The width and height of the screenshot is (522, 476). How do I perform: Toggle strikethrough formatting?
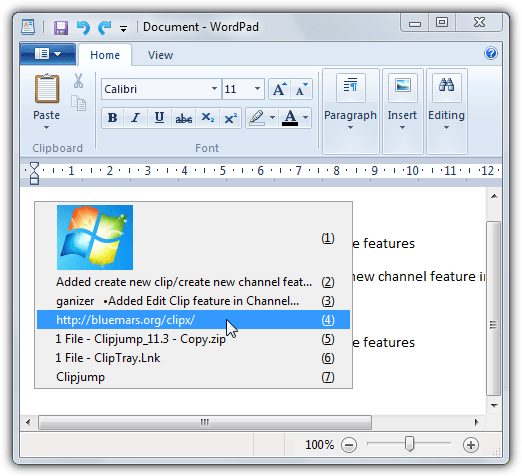pos(184,118)
